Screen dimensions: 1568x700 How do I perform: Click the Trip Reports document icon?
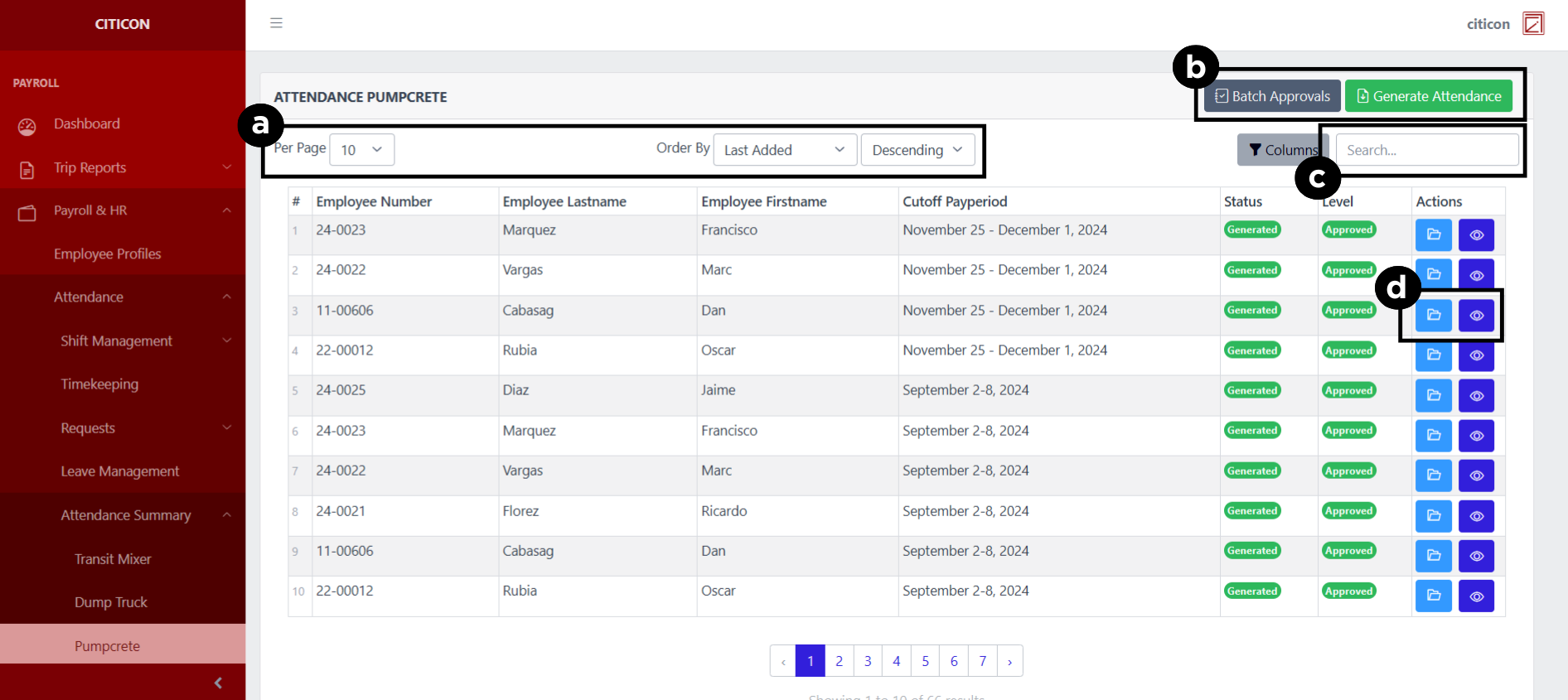(27, 170)
